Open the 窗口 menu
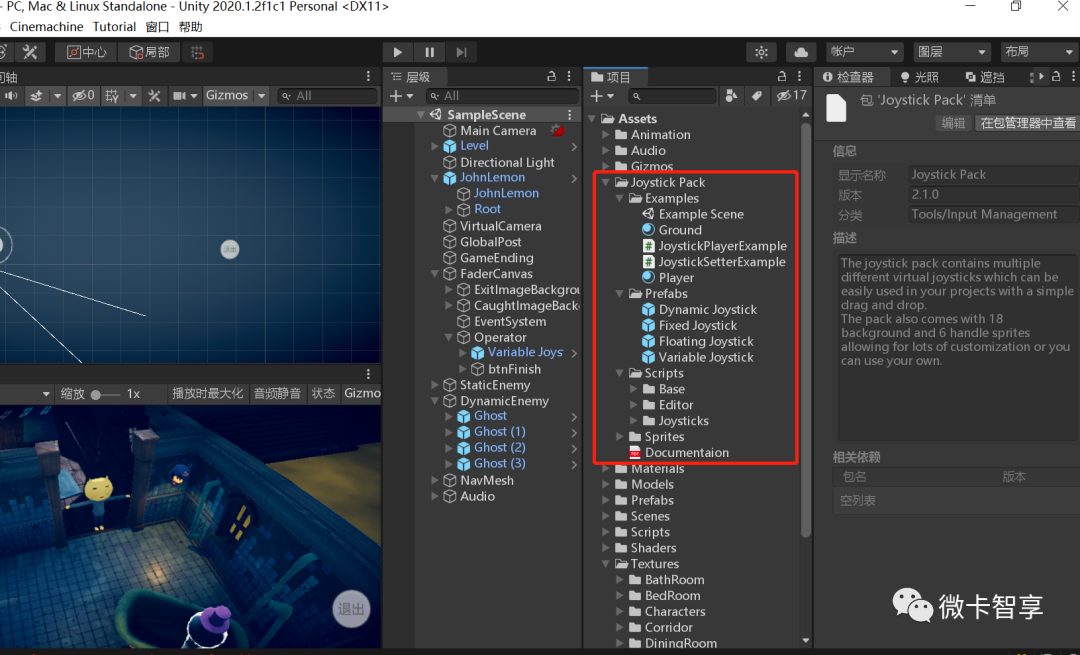This screenshot has height=655, width=1080. pyautogui.click(x=157, y=27)
